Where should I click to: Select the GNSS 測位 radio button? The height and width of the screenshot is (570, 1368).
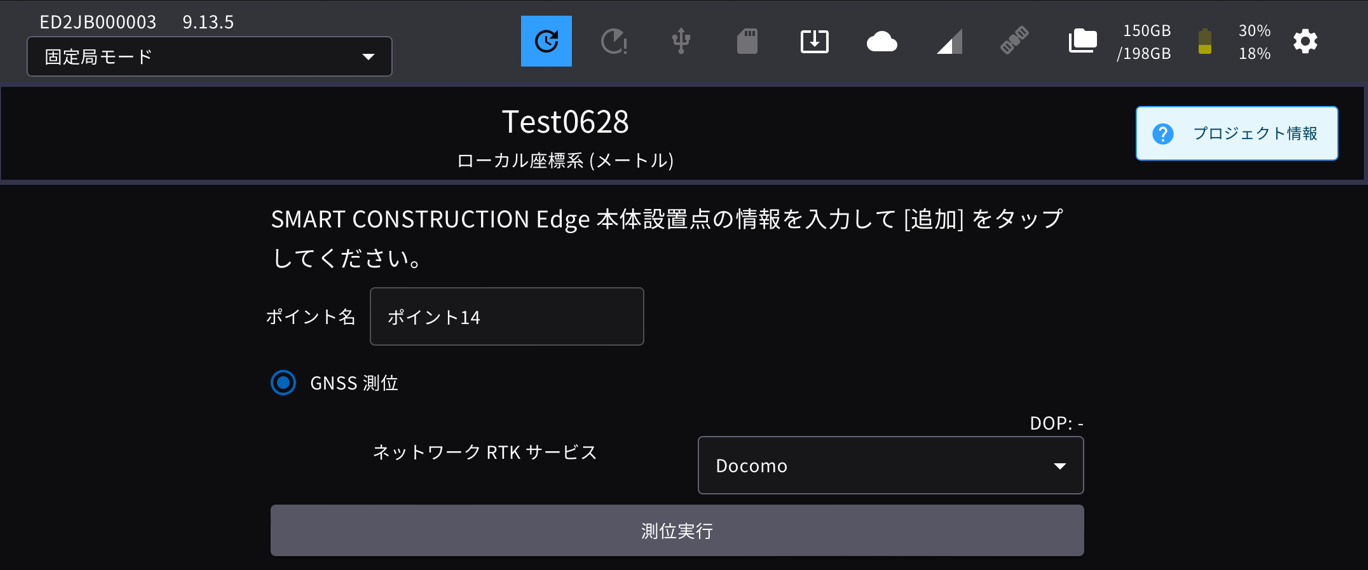[284, 383]
